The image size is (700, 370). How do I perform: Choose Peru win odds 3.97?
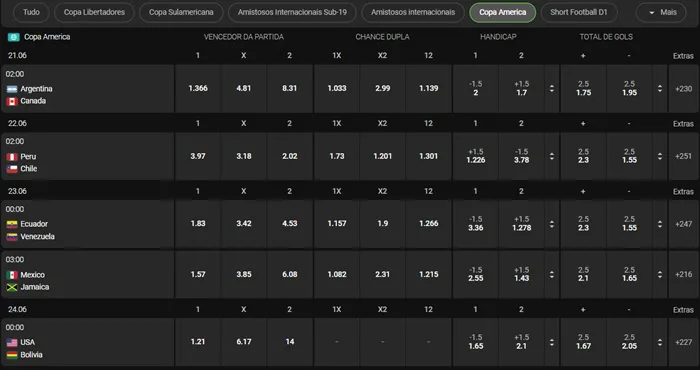click(198, 156)
